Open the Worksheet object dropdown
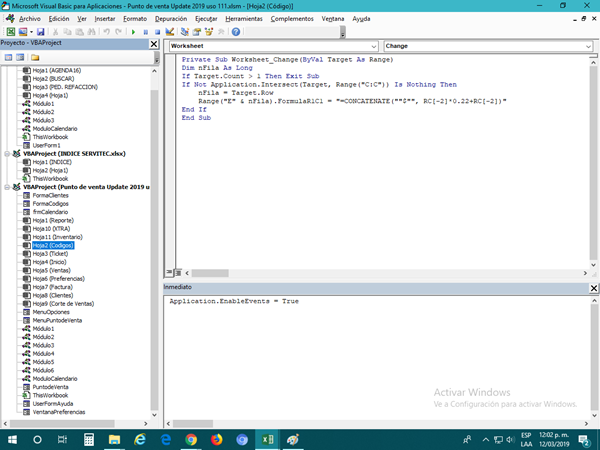Viewport: 600px width, 450px height. 373,46
